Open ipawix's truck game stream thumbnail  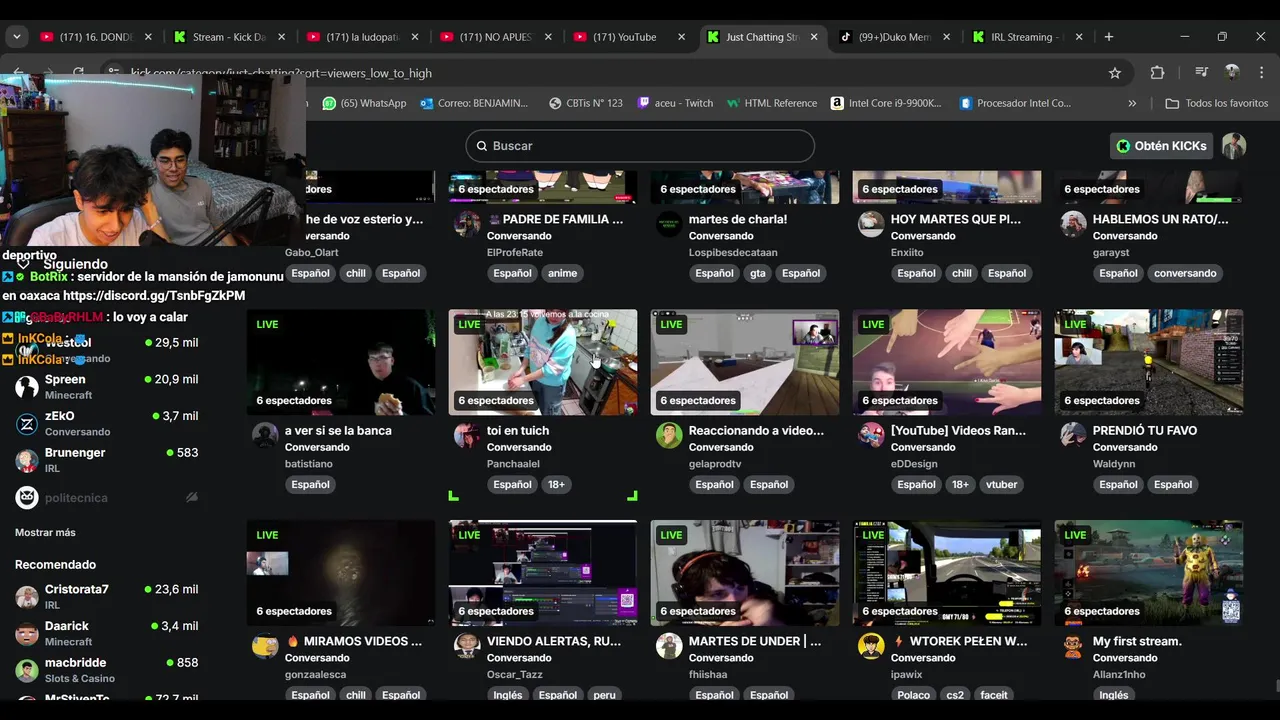(x=947, y=573)
